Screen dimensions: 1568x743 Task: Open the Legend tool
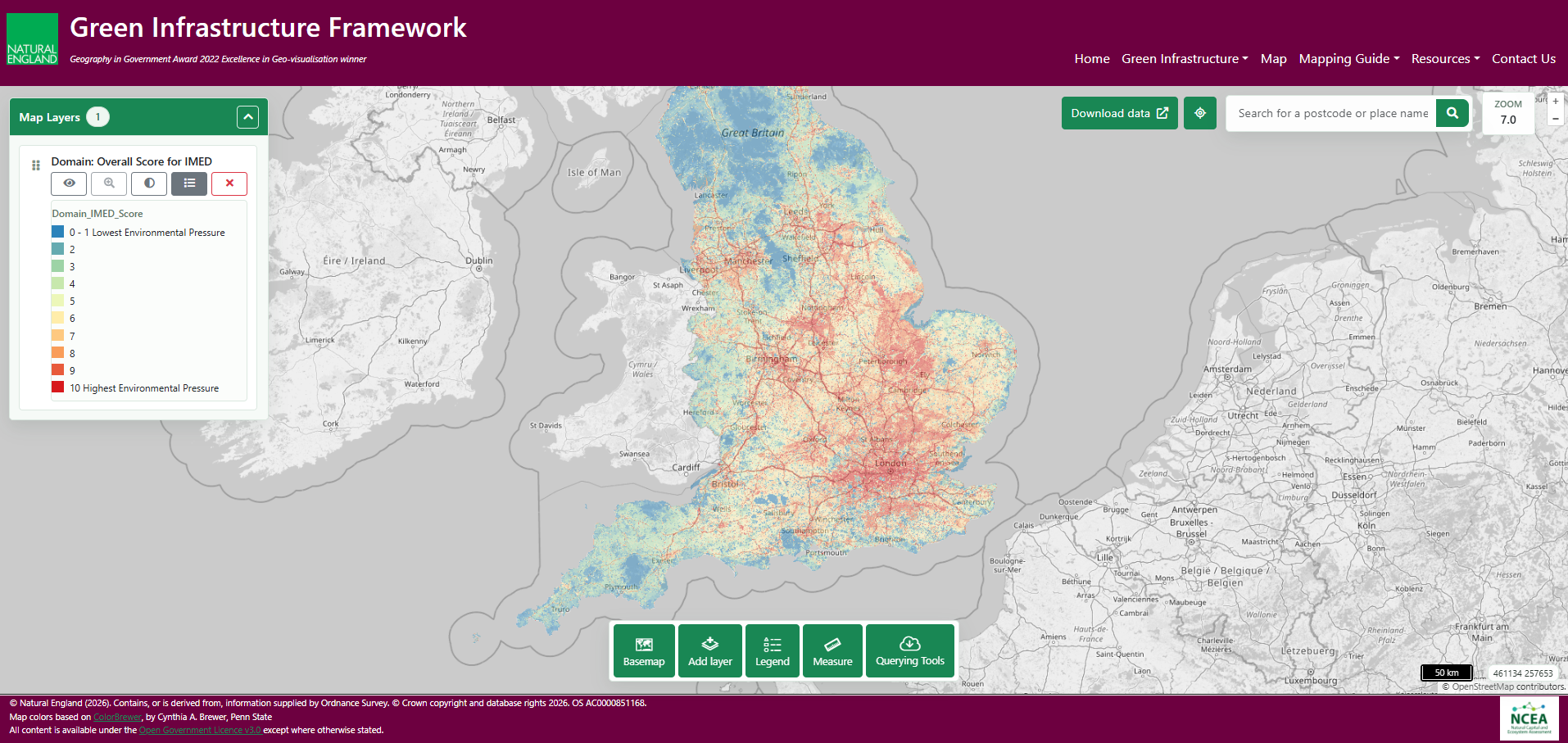click(x=773, y=651)
